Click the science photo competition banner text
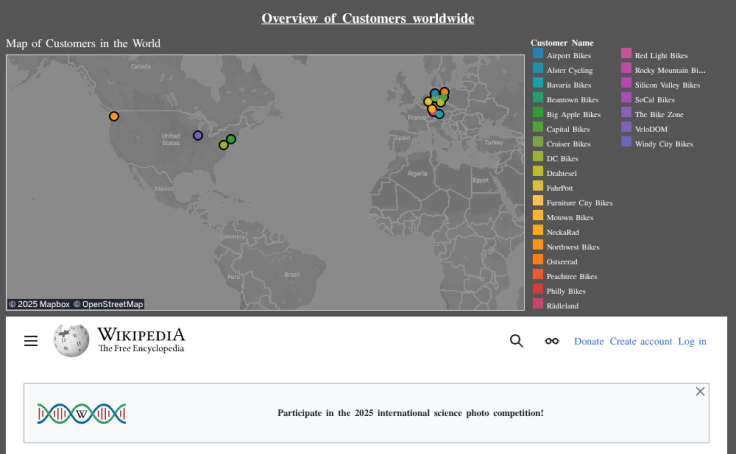 coord(410,412)
